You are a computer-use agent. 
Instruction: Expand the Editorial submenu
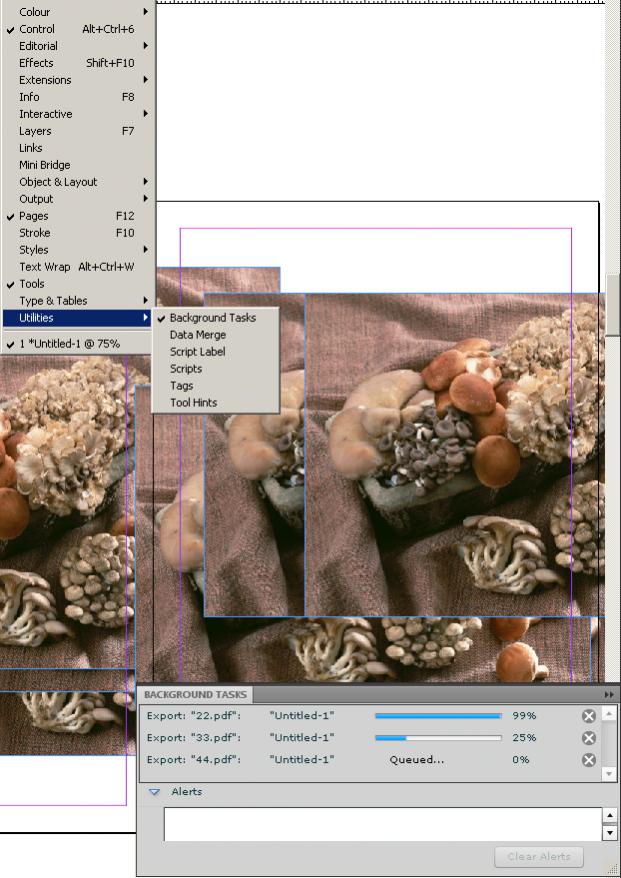[x=77, y=46]
